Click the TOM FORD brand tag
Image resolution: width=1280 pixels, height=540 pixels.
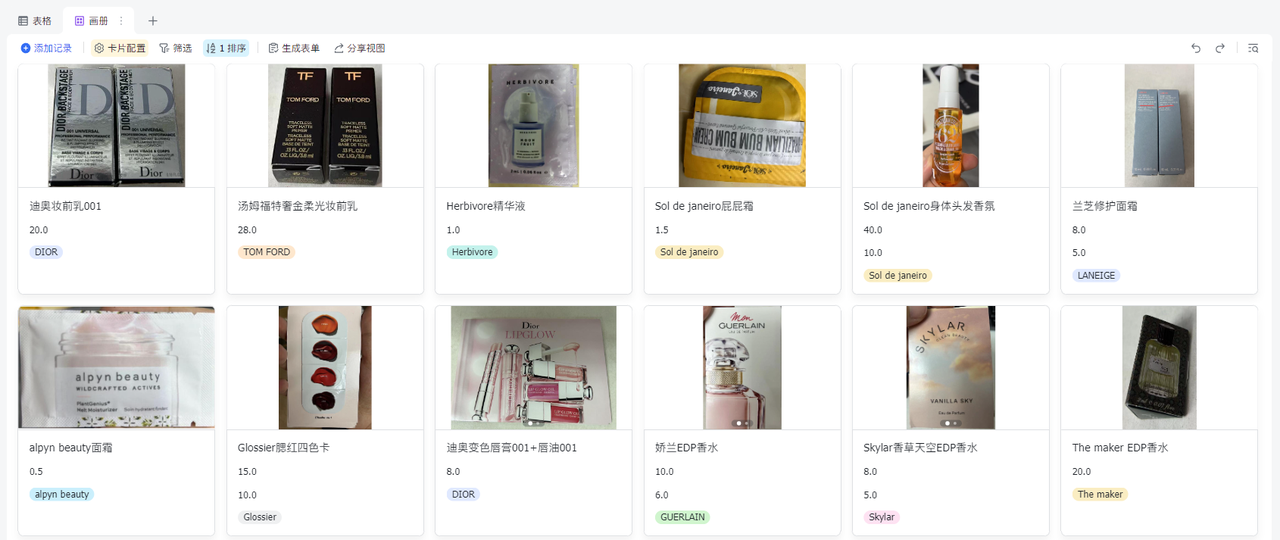click(x=267, y=252)
